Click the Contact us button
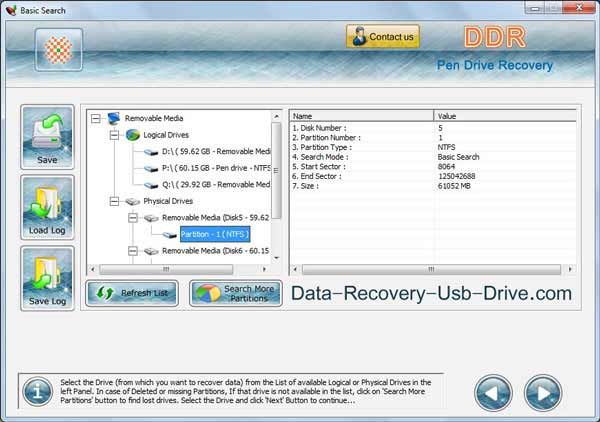600x422 pixels. (383, 37)
